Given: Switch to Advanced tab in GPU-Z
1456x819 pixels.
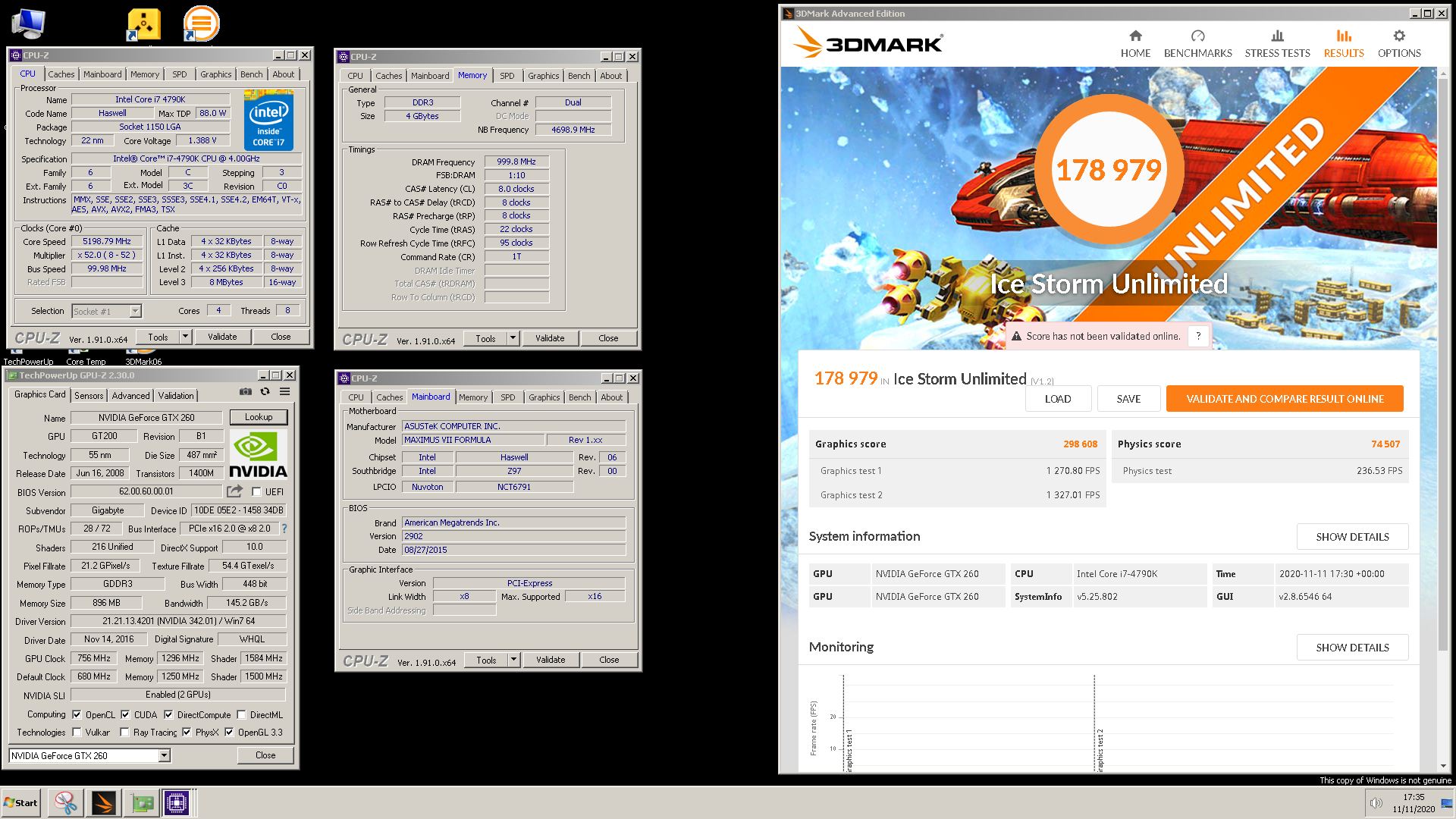Looking at the screenshot, I should point(130,395).
